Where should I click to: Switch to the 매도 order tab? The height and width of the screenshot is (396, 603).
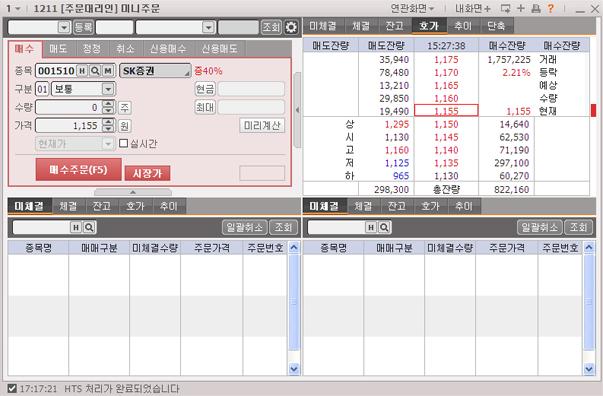pos(58,49)
